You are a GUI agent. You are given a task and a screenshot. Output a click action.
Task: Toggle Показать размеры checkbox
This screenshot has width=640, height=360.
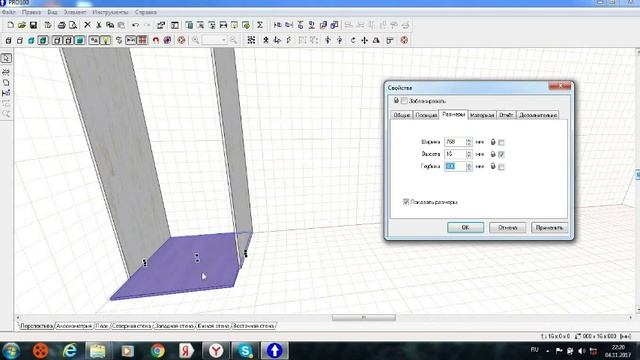pyautogui.click(x=406, y=202)
